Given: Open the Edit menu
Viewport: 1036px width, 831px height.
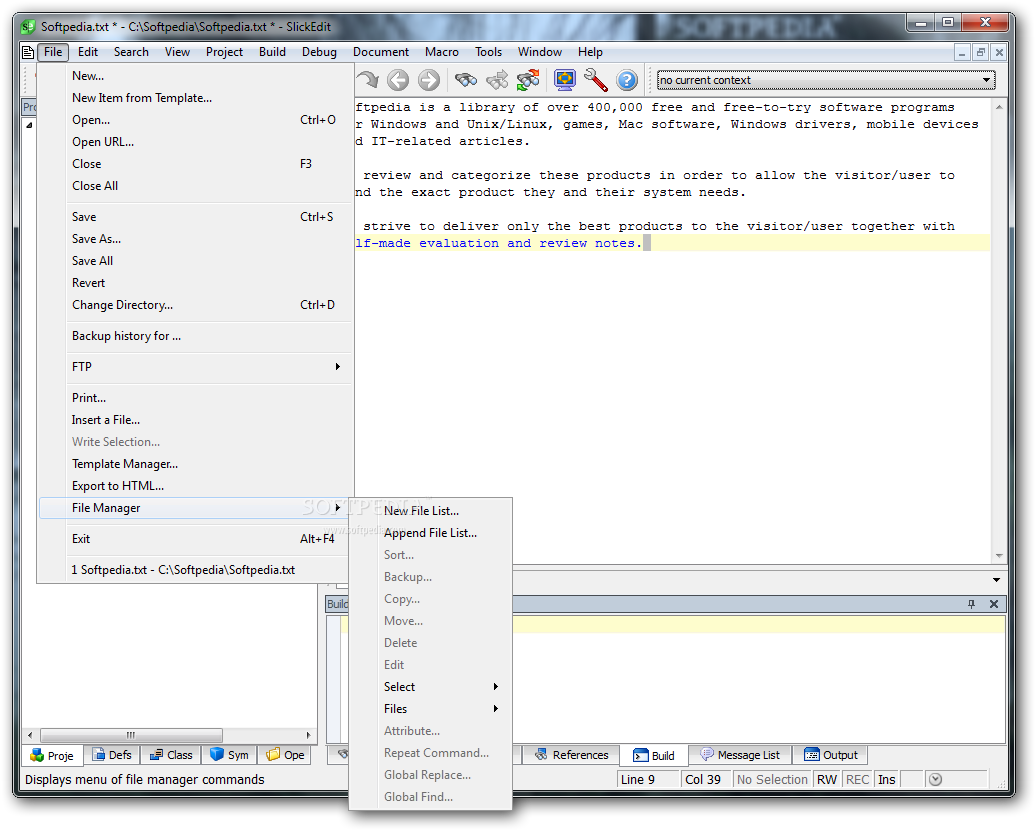Looking at the screenshot, I should pyautogui.click(x=88, y=52).
